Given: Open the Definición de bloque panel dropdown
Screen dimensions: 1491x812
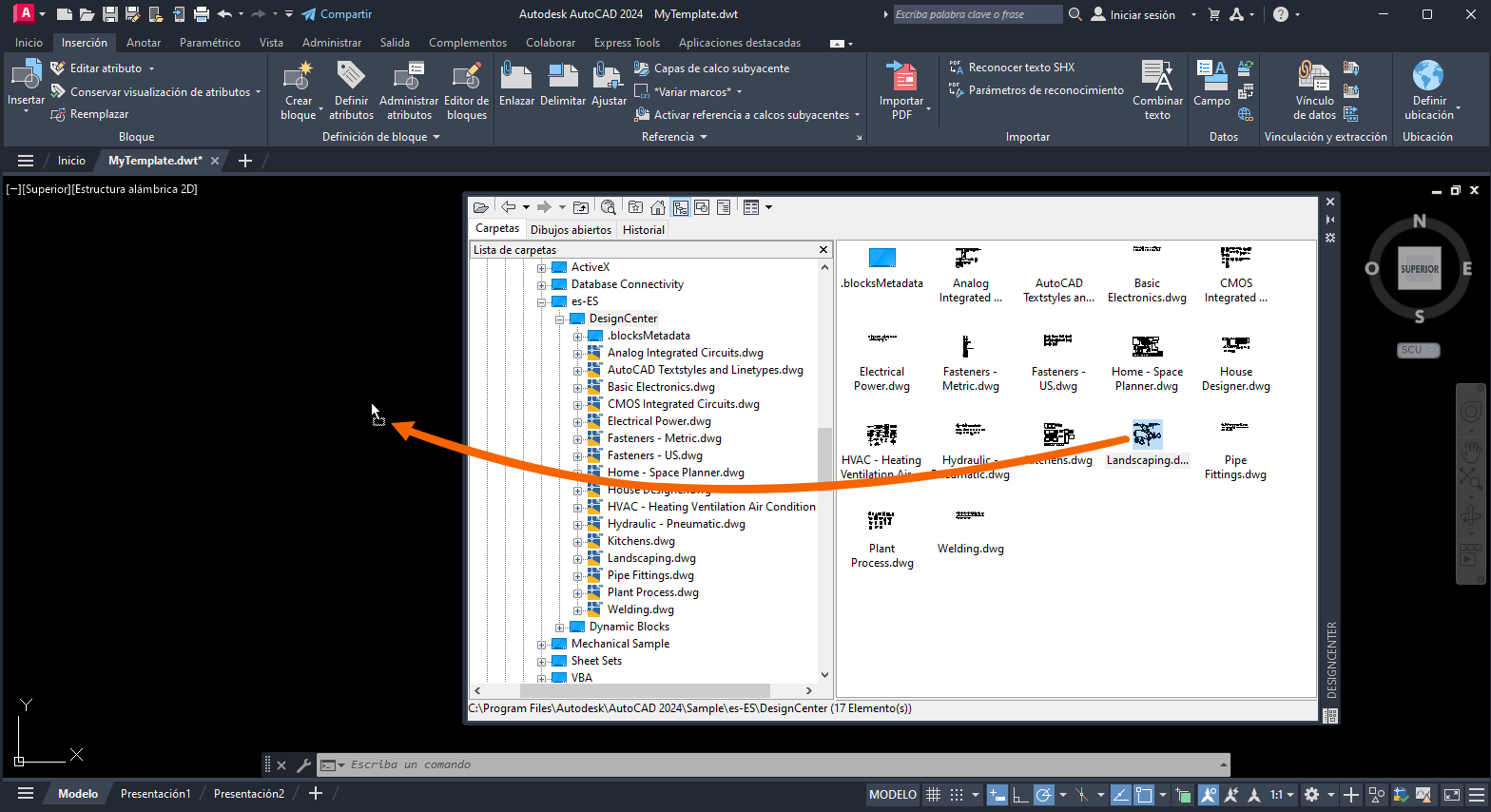Looking at the screenshot, I should [436, 137].
